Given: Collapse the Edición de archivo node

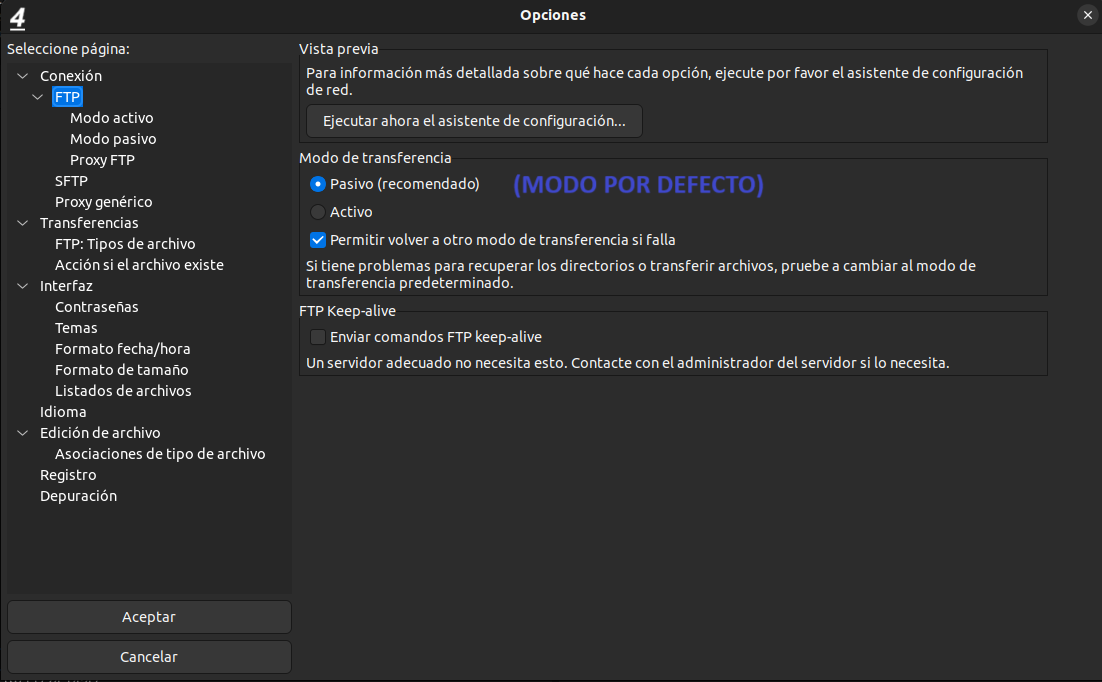Looking at the screenshot, I should point(23,433).
